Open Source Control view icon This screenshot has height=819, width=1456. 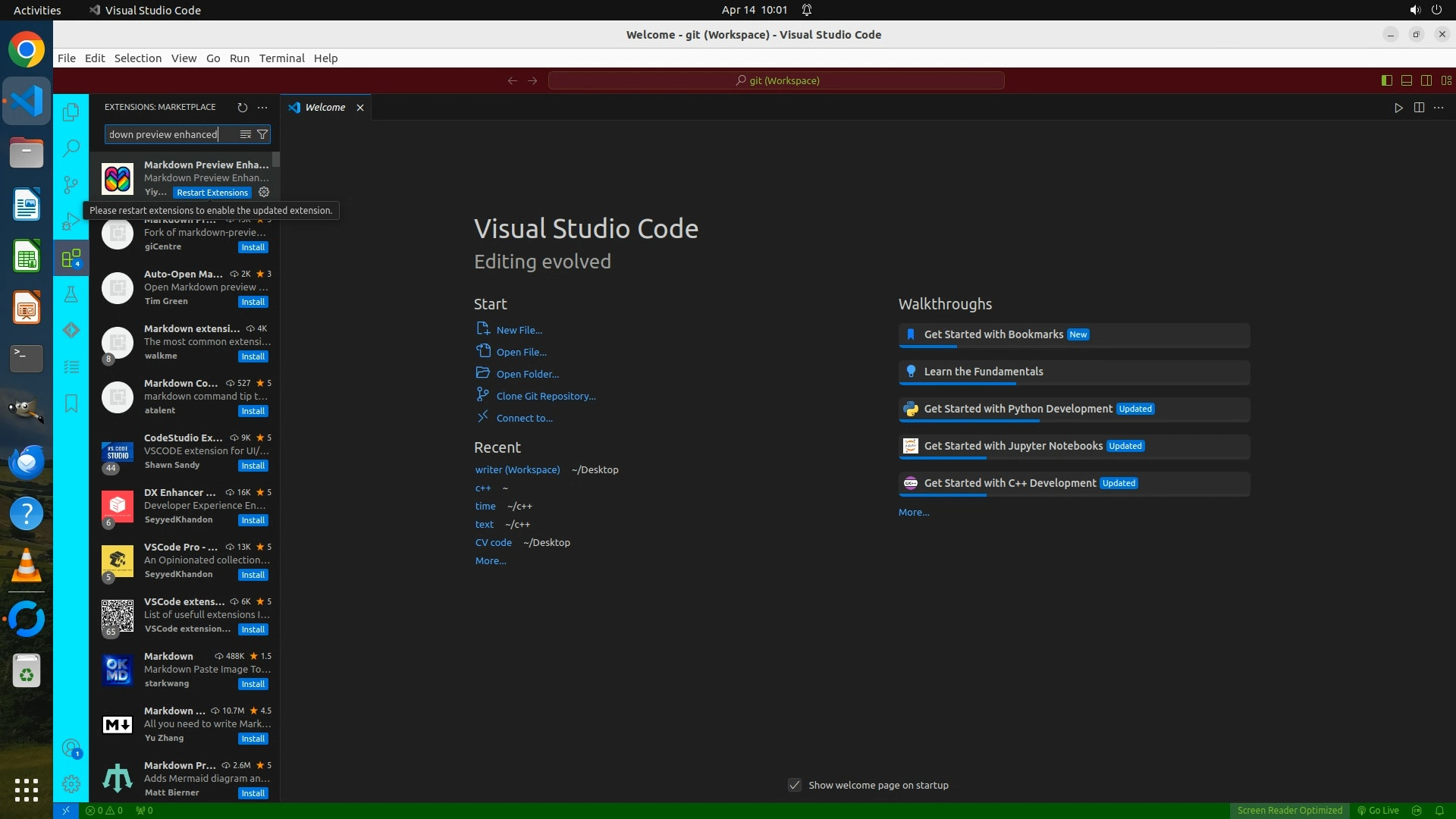point(71,184)
